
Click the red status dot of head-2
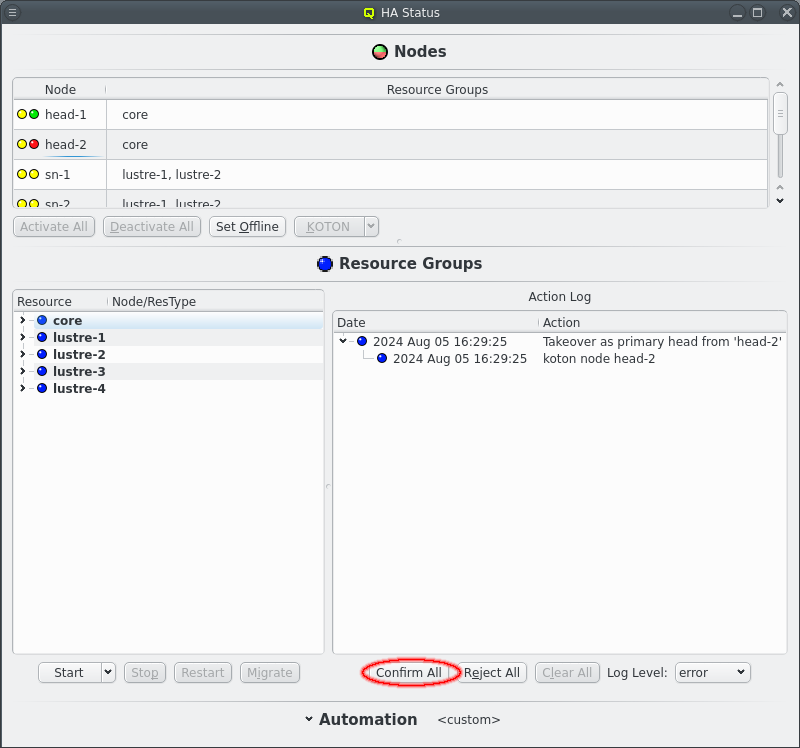(34, 144)
